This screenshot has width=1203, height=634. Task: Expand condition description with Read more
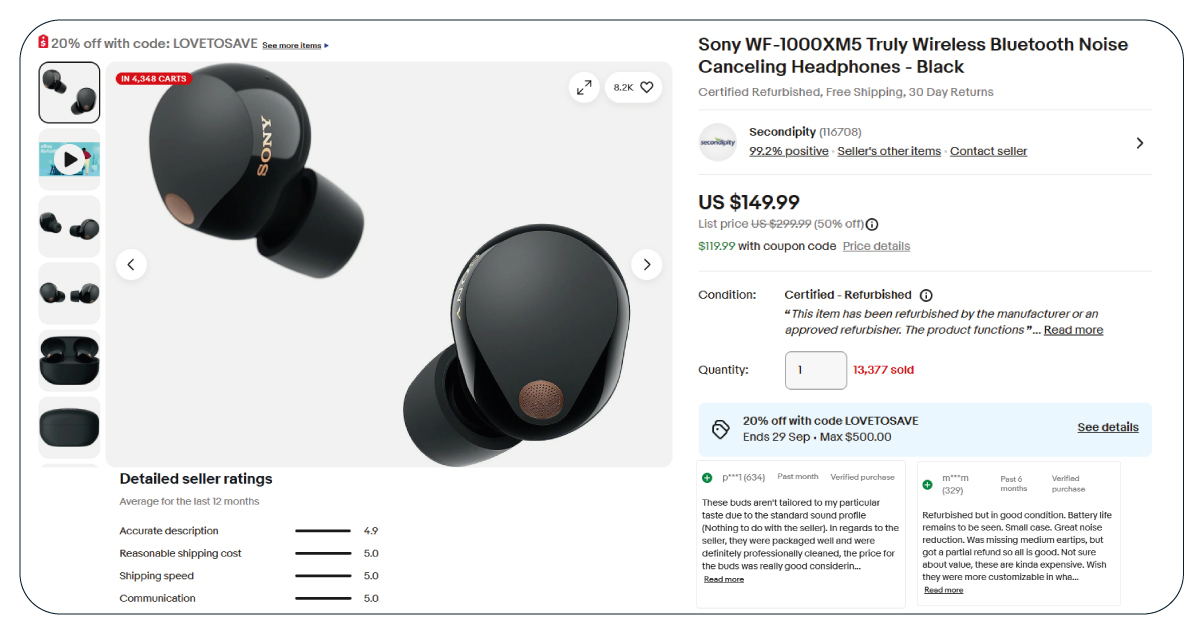click(1073, 330)
